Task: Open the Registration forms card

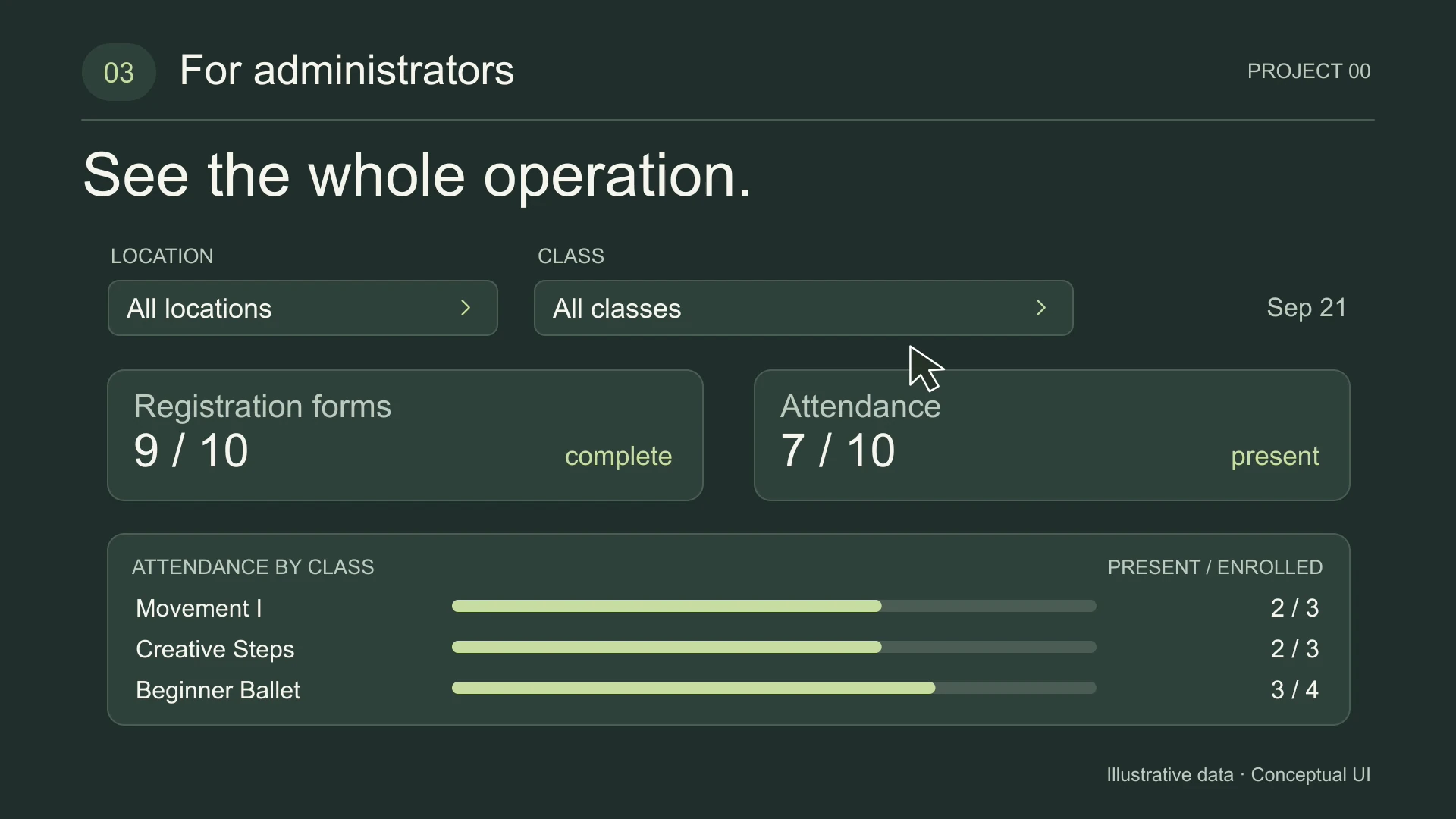Action: click(x=405, y=435)
